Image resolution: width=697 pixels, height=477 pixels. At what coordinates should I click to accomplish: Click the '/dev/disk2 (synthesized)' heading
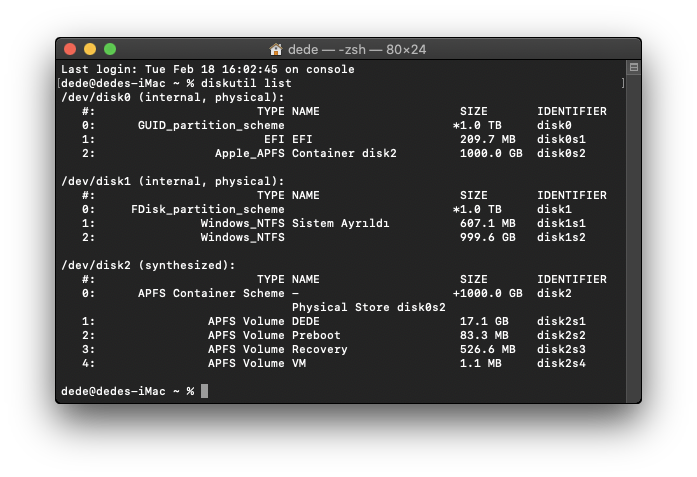point(148,265)
